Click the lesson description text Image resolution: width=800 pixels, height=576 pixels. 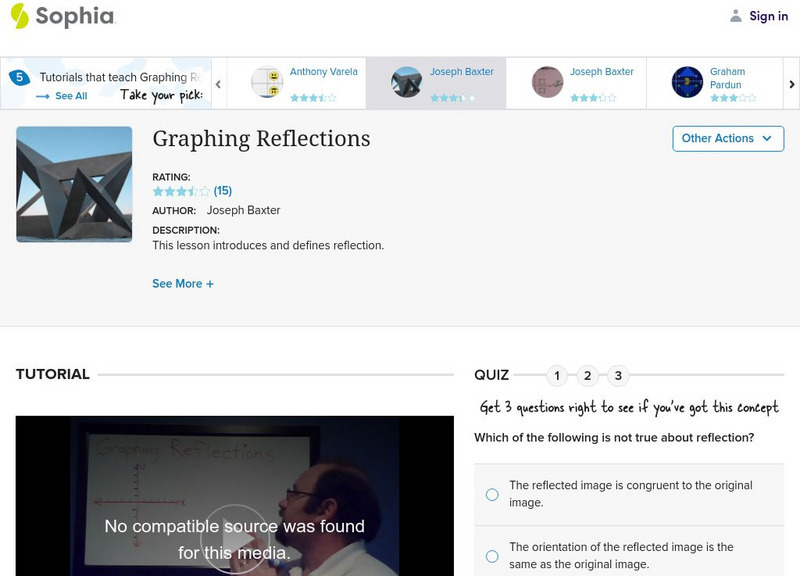(268, 245)
